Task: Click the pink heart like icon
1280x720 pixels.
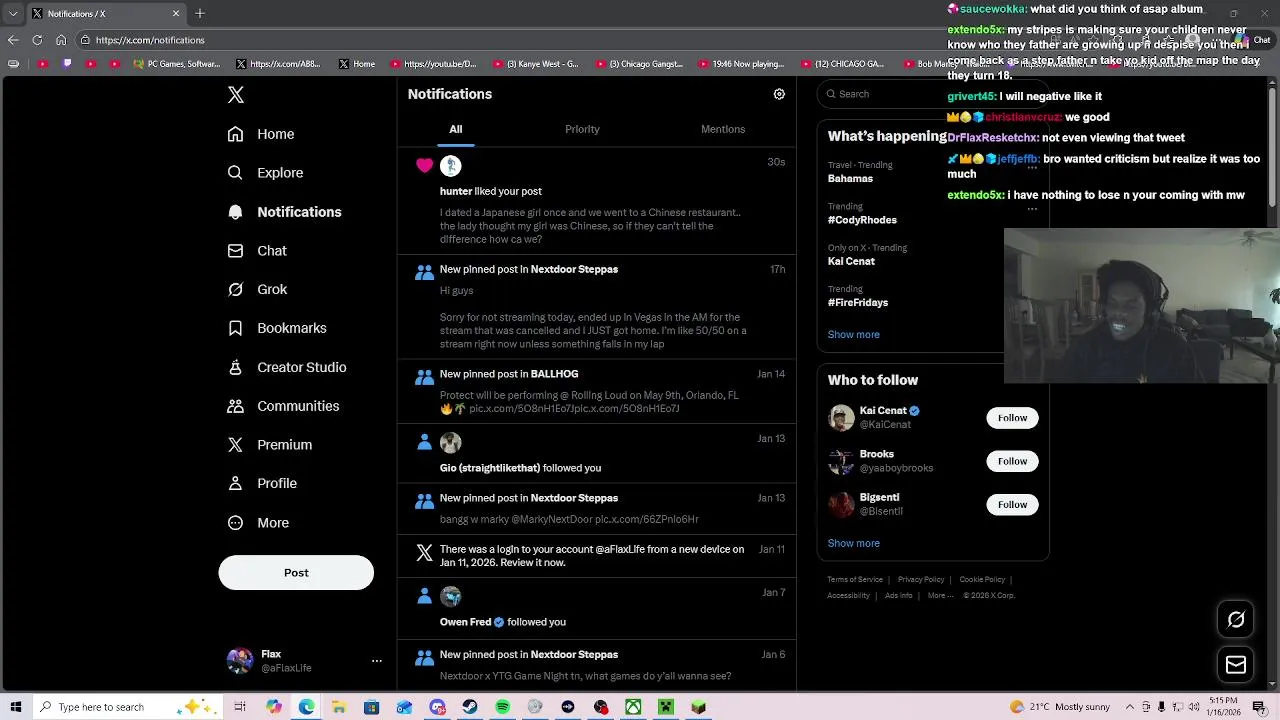Action: 425,166
